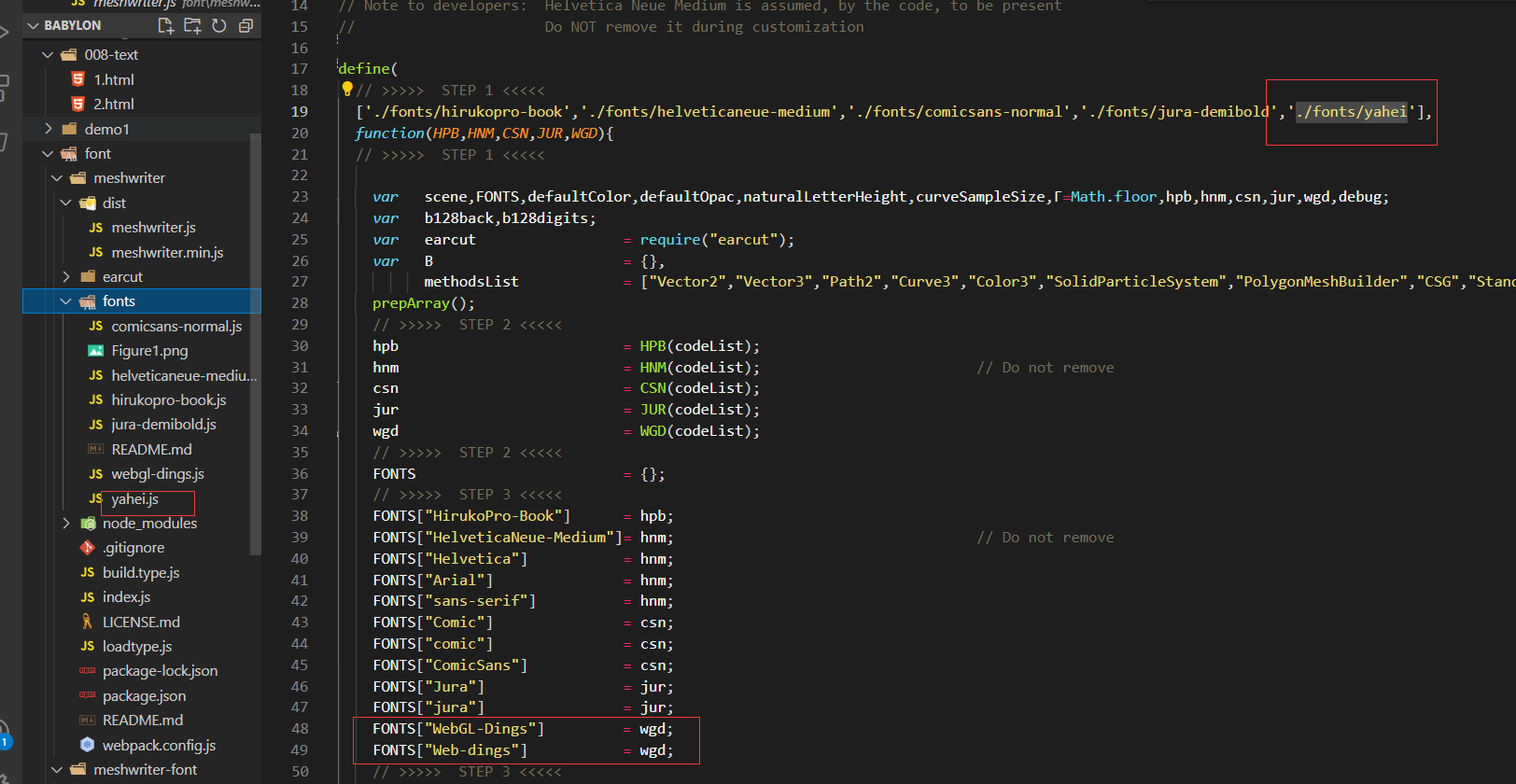Click the HTML5 icon beside 1.html
Screen dimensions: 1516x784
(x=78, y=79)
